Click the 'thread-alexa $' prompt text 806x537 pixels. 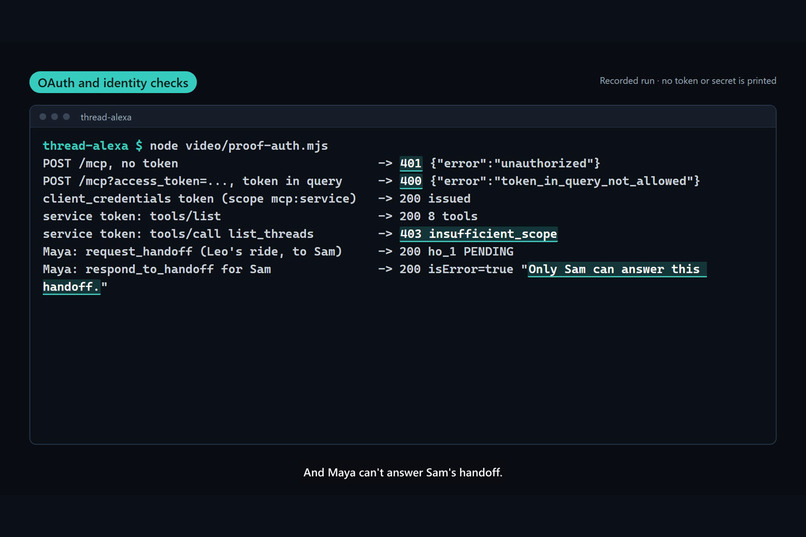[x=93, y=146]
